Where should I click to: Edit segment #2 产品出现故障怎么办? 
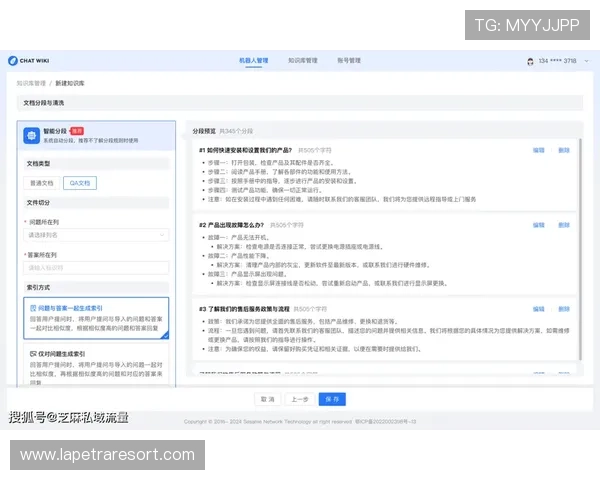(538, 225)
